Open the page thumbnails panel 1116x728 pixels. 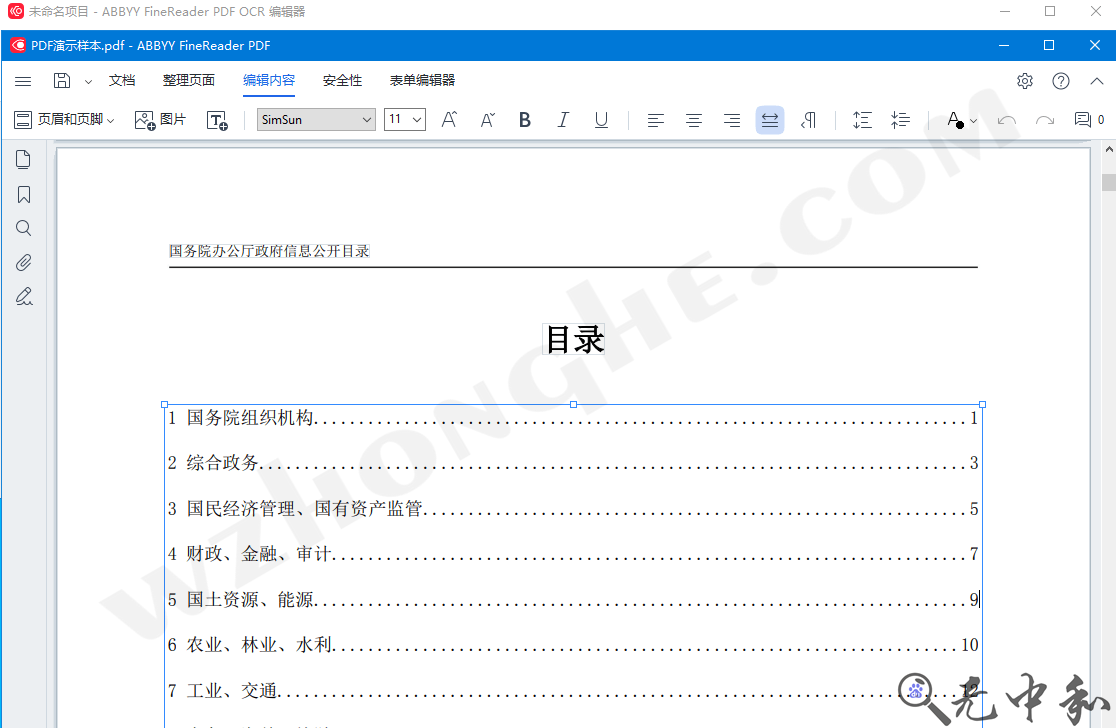point(23,158)
